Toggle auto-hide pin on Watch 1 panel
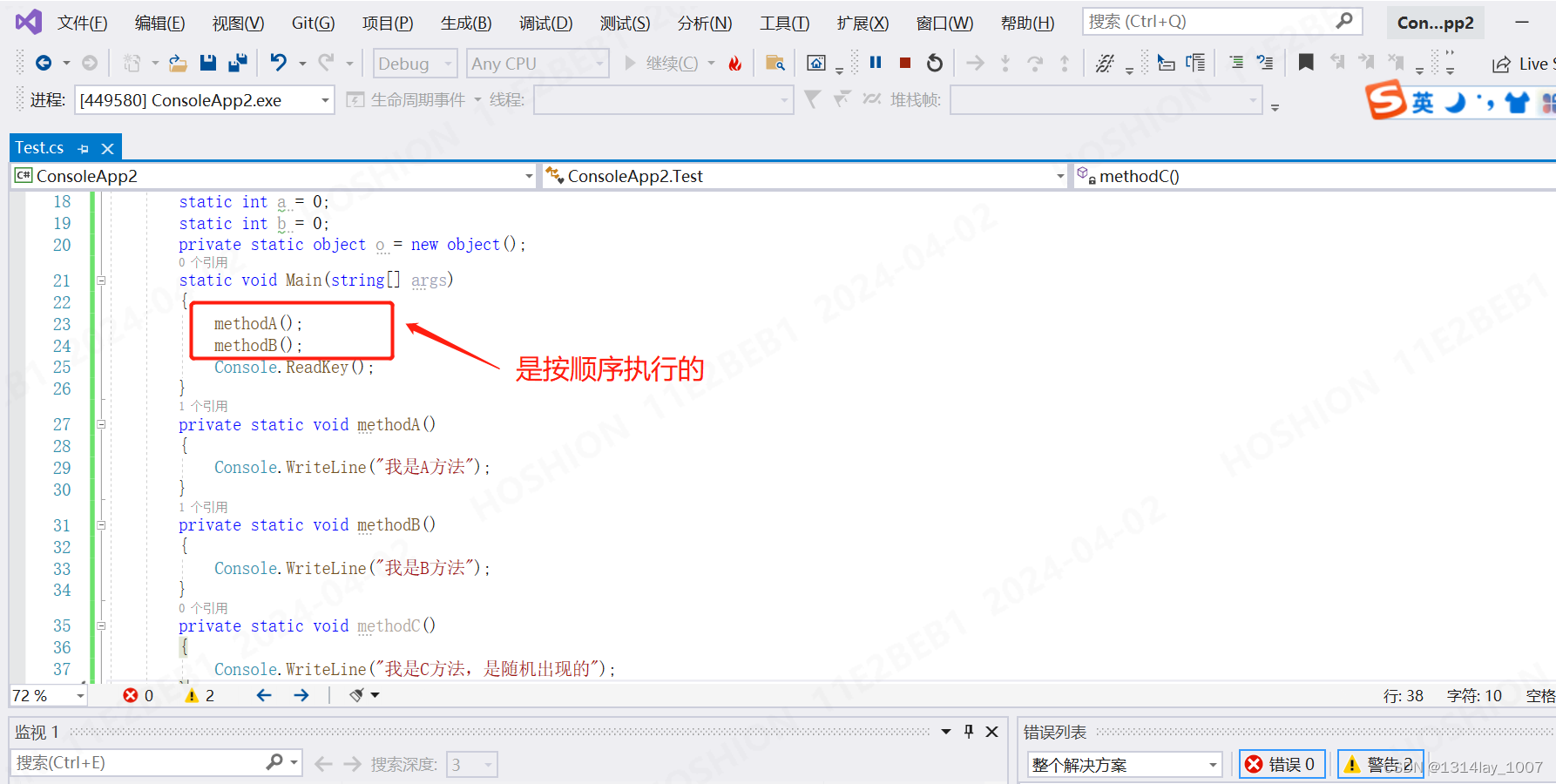 click(969, 732)
